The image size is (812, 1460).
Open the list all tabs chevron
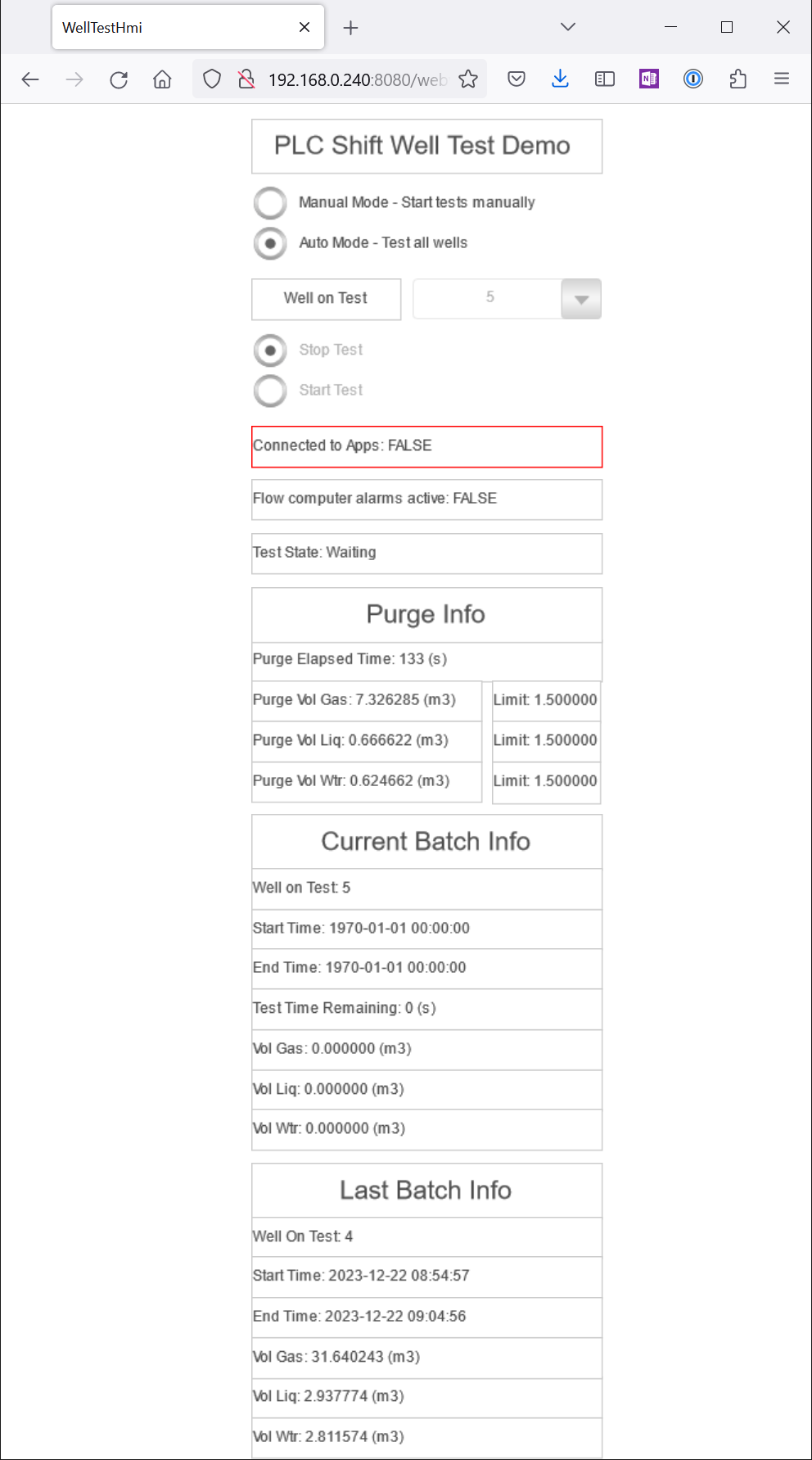pos(568,27)
